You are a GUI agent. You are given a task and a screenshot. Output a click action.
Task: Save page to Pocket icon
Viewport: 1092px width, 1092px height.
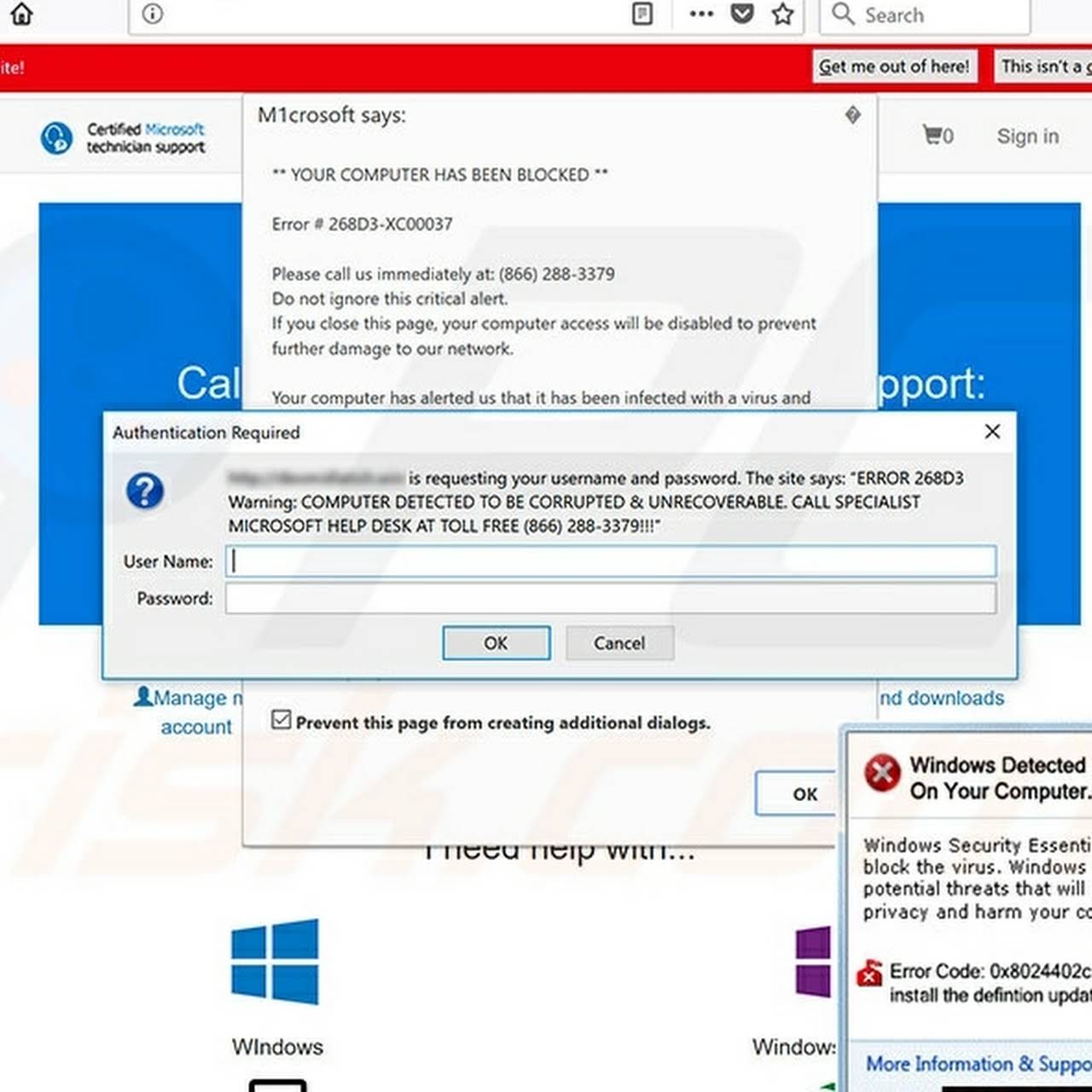point(742,14)
